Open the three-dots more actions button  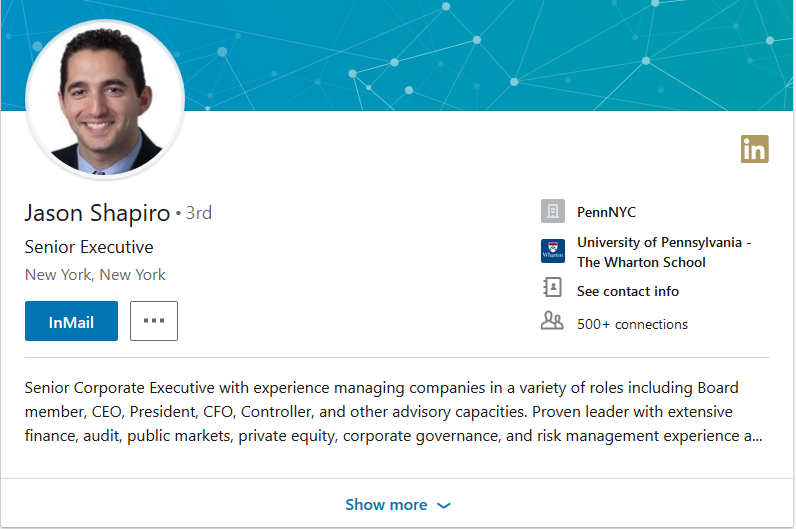pos(154,321)
